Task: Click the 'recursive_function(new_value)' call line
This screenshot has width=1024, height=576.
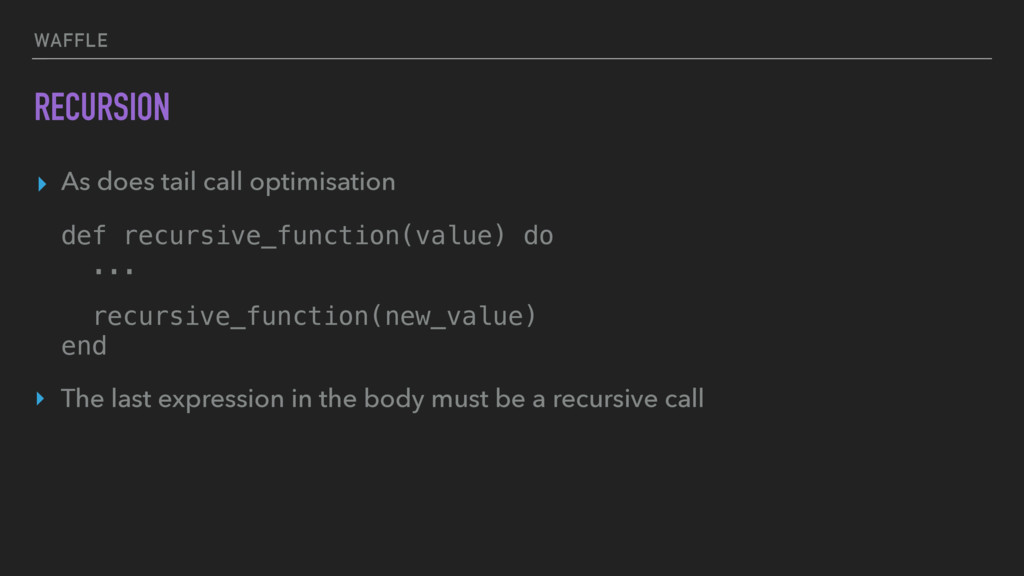Action: [315, 317]
